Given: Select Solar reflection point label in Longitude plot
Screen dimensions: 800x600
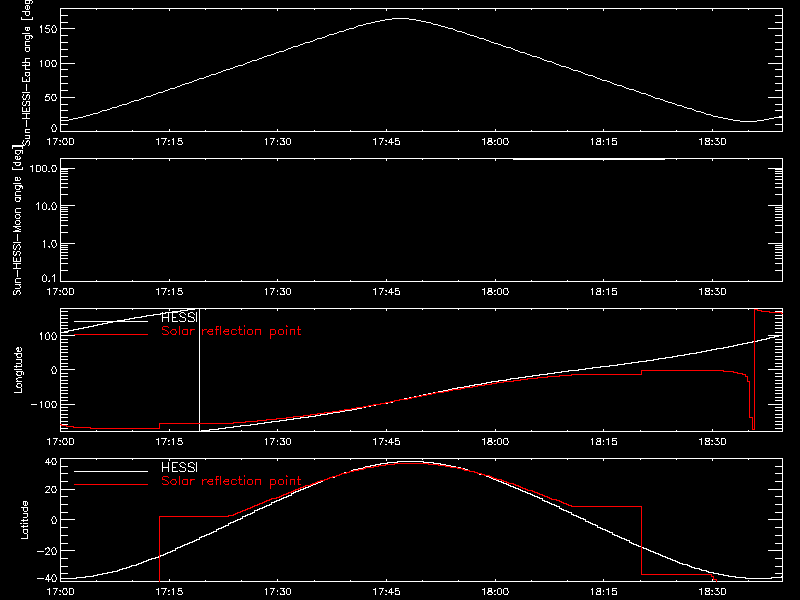Looking at the screenshot, I should click(231, 331).
